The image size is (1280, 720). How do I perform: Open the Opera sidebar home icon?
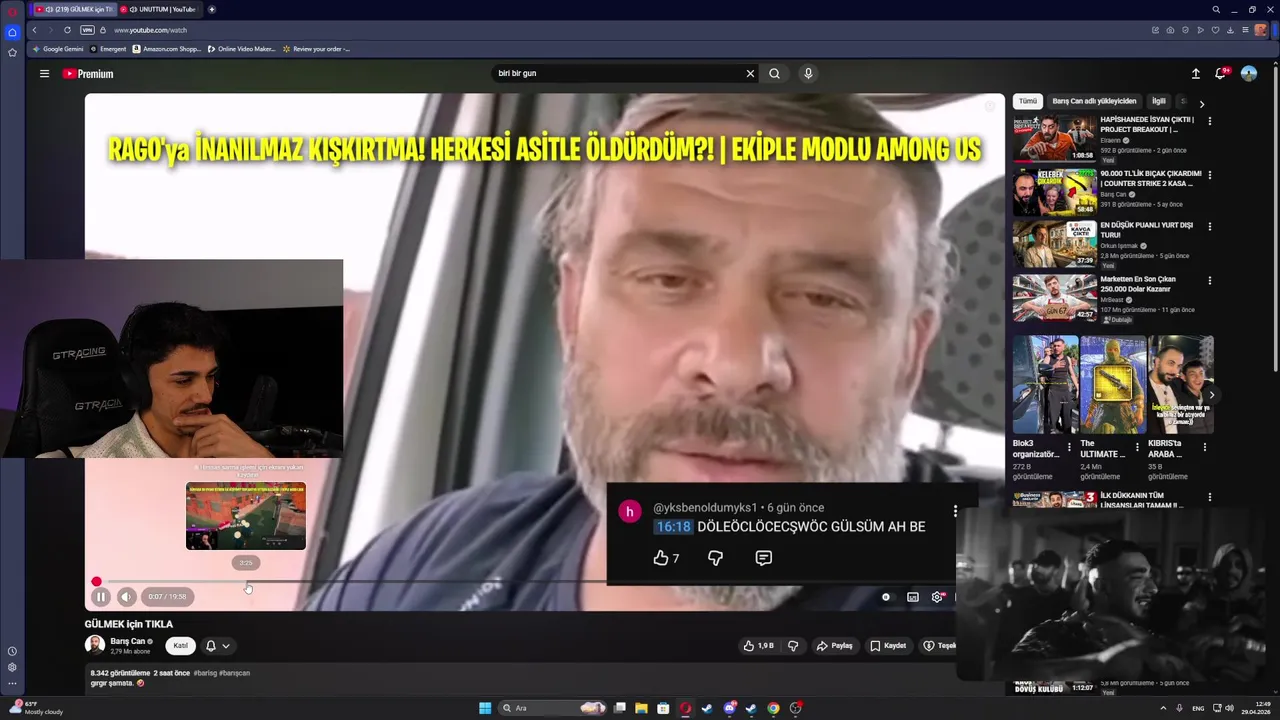[12, 32]
